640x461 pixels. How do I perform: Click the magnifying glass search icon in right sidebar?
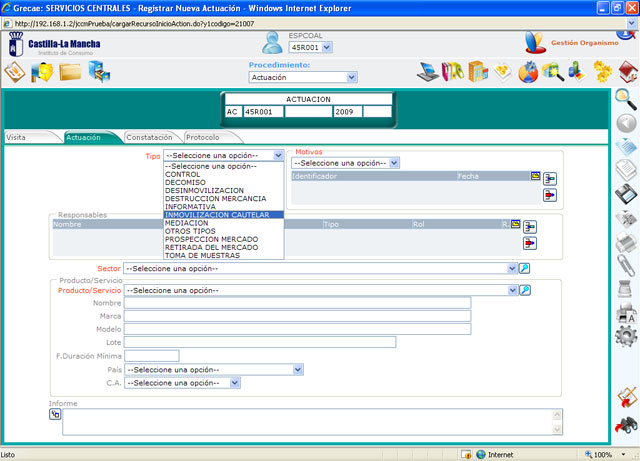626,98
